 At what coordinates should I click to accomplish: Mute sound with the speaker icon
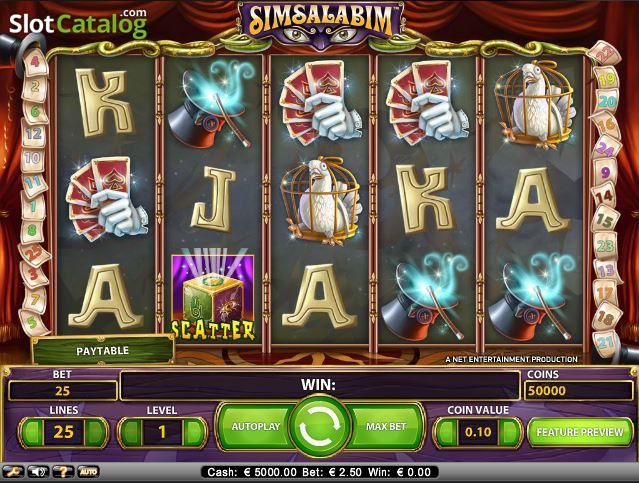(x=38, y=472)
